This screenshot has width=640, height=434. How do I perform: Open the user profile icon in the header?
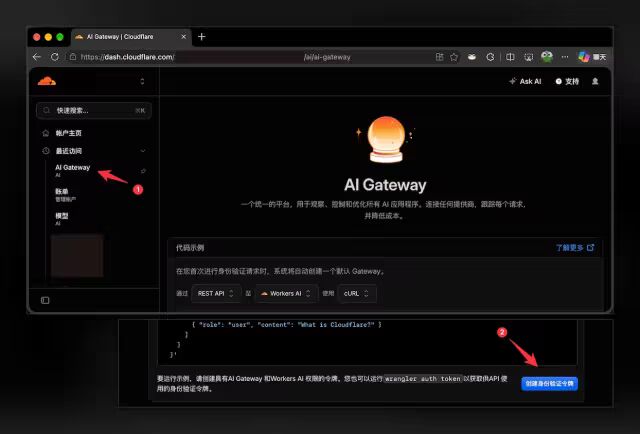(595, 81)
